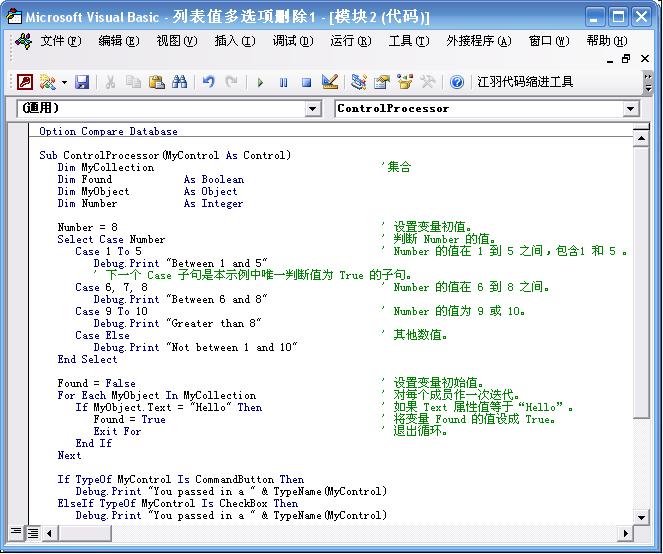Click the horizontal scrollbar thumb

point(84,533)
